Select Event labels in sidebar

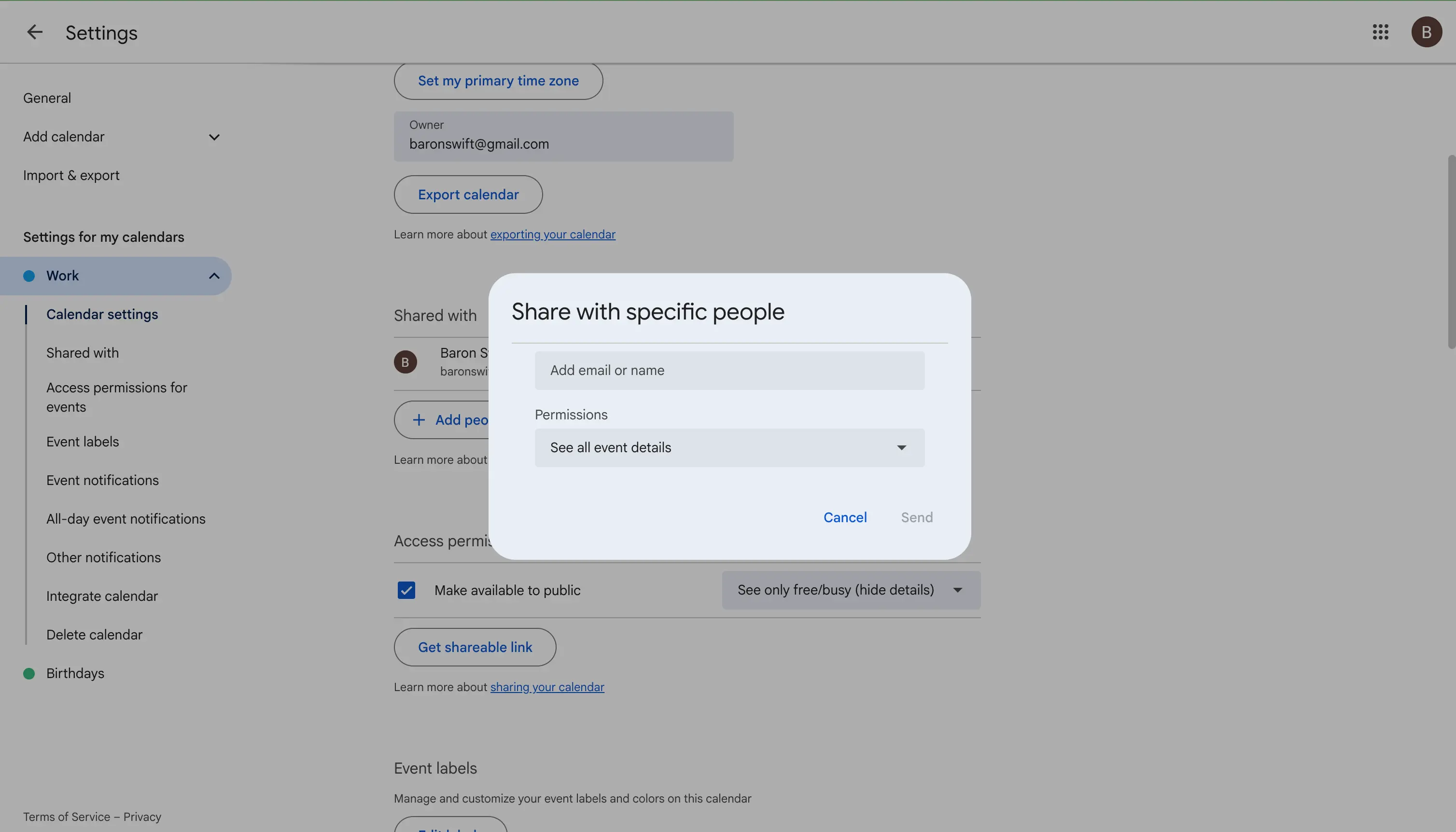click(x=83, y=442)
